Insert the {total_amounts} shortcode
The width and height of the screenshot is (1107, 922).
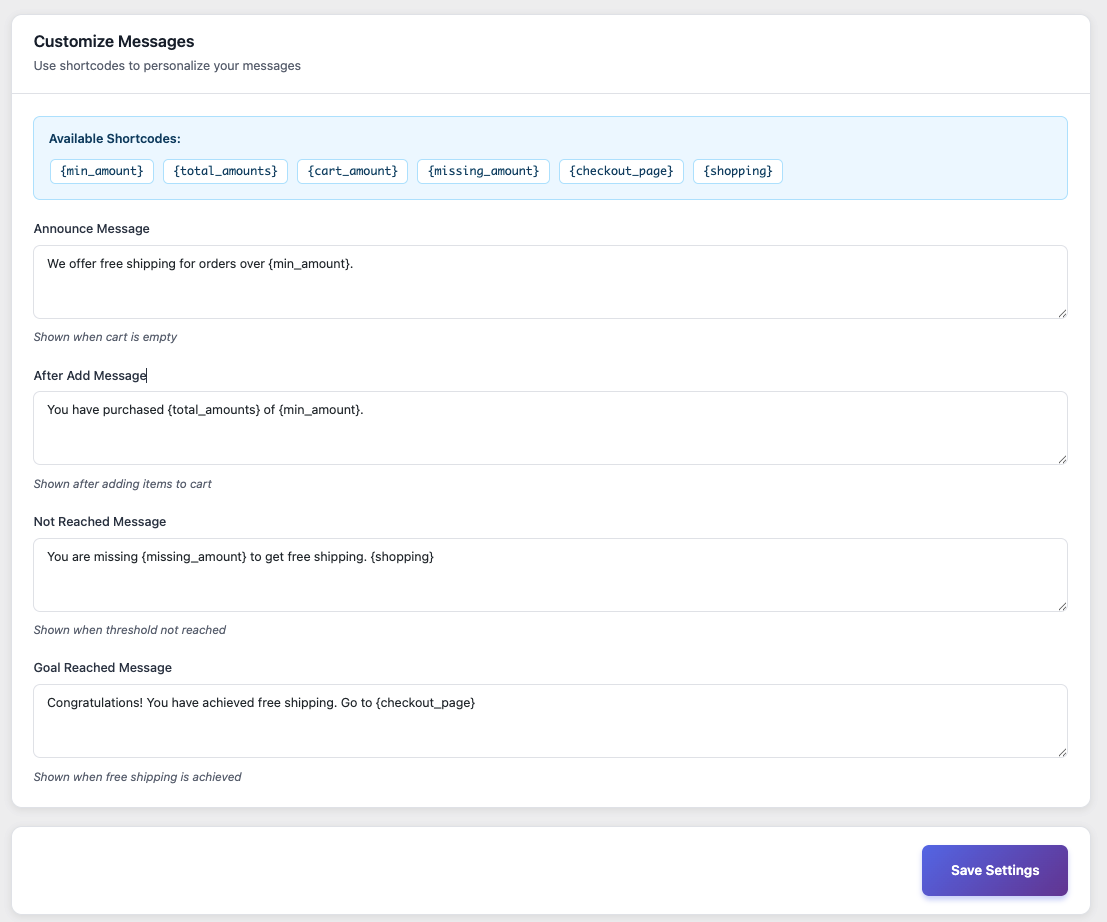point(225,171)
